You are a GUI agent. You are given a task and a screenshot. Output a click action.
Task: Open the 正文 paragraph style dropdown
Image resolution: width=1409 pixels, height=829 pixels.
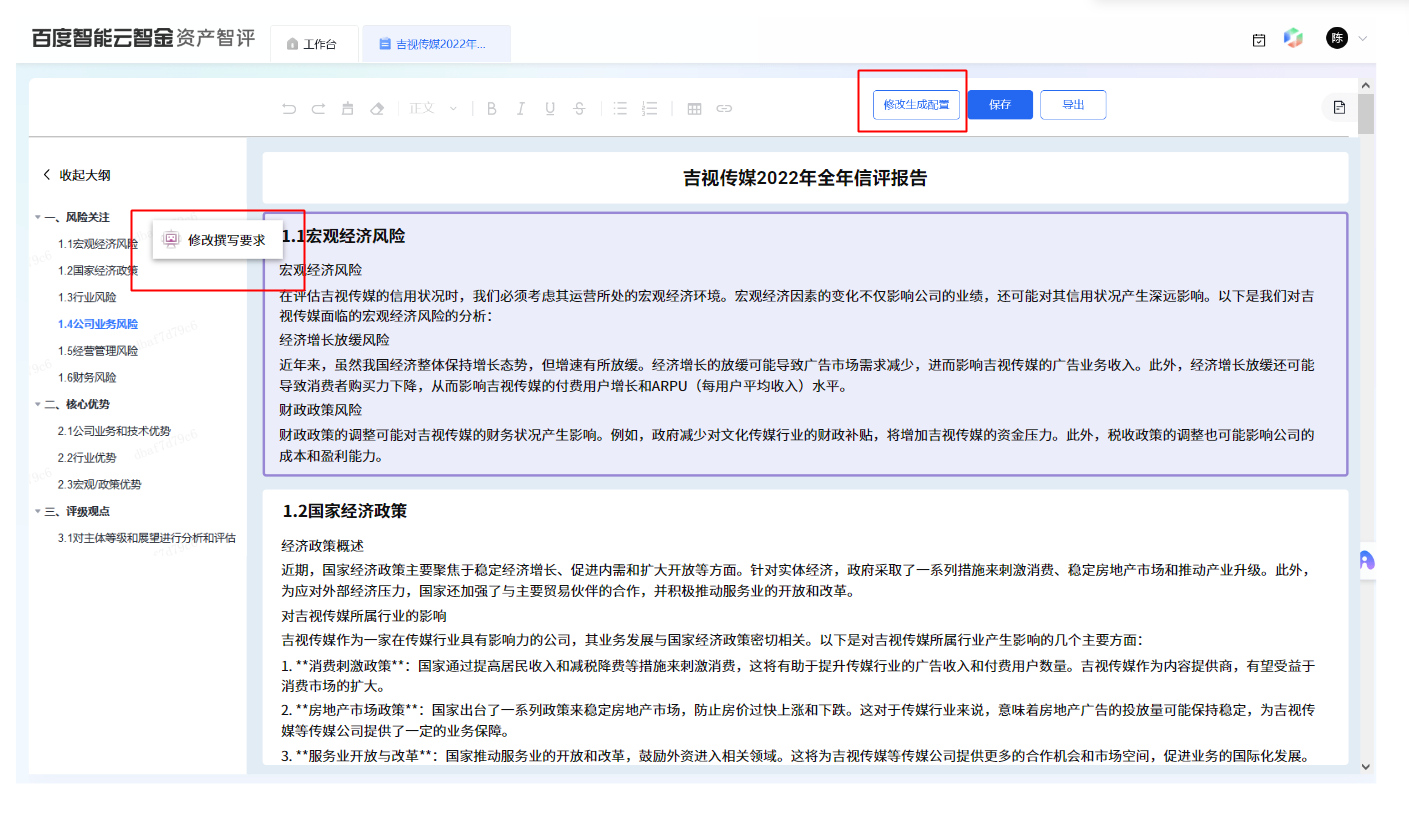point(432,108)
